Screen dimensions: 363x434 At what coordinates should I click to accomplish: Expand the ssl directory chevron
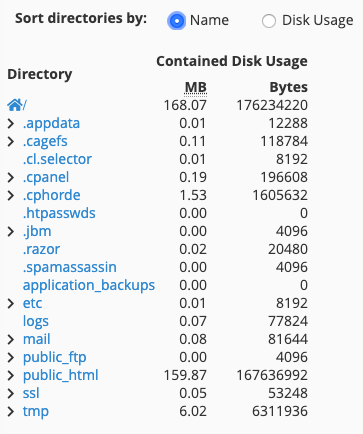coord(11,394)
